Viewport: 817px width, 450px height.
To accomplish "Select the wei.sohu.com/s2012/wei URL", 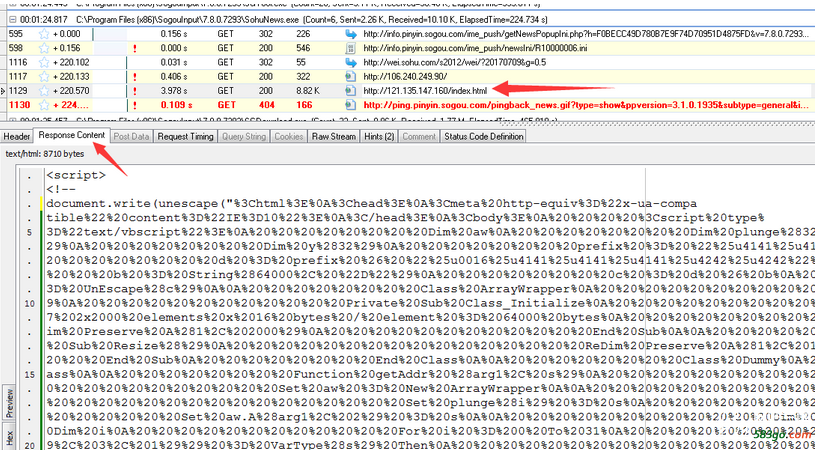I will tap(455, 62).
